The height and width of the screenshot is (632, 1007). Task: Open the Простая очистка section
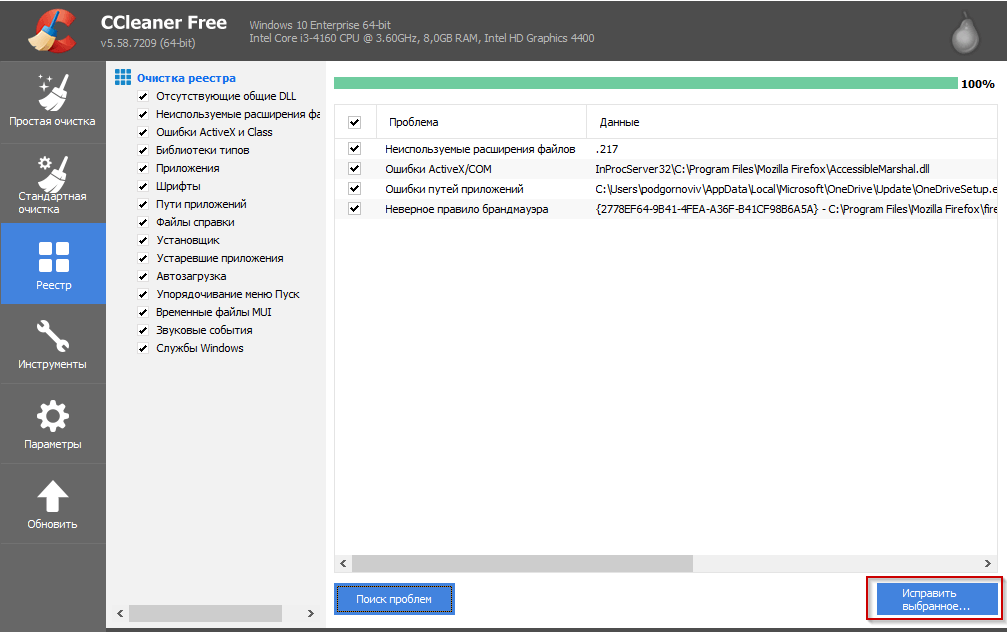[x=53, y=103]
